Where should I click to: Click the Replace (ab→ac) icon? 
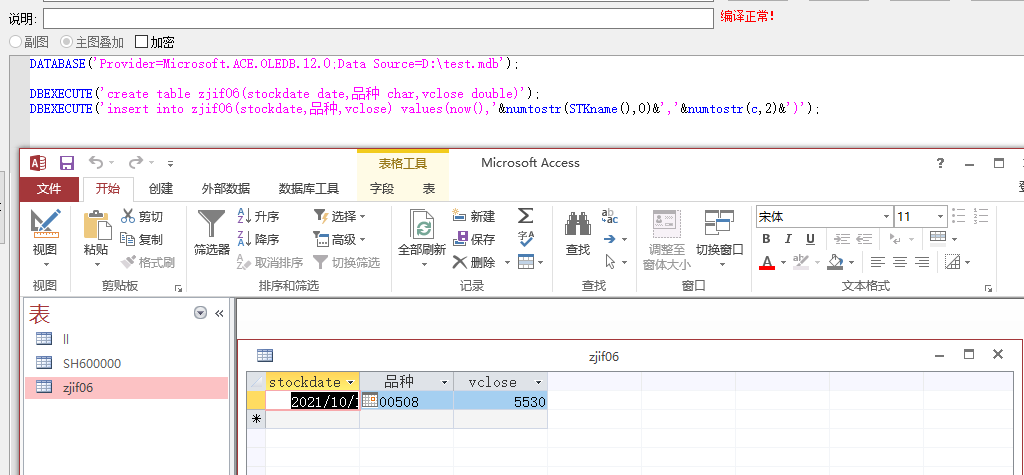pyautogui.click(x=609, y=216)
